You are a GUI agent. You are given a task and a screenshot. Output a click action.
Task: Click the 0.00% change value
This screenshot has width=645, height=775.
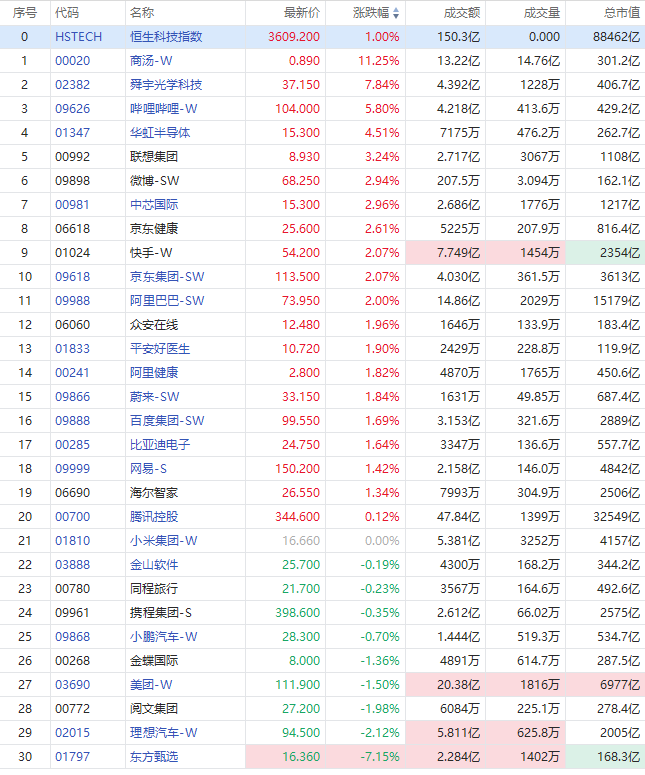[382, 541]
